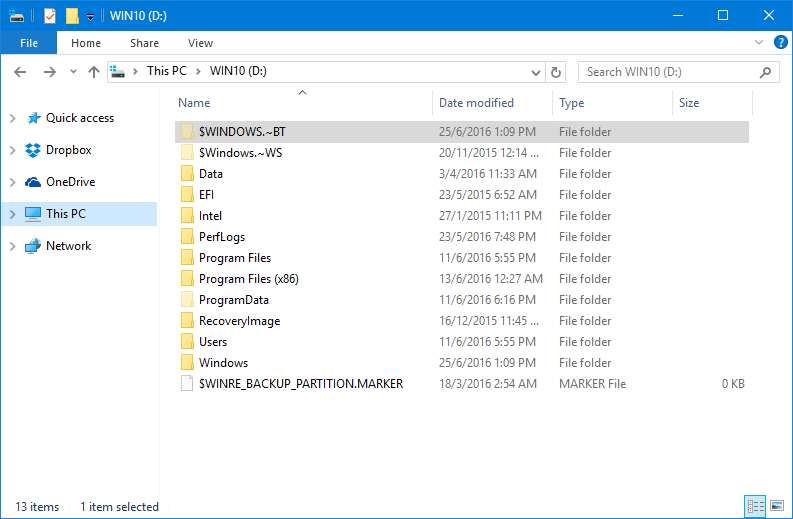Screen dimensions: 793x519
Task: Maximize the WIN10 (D:) window
Action: coord(723,15)
